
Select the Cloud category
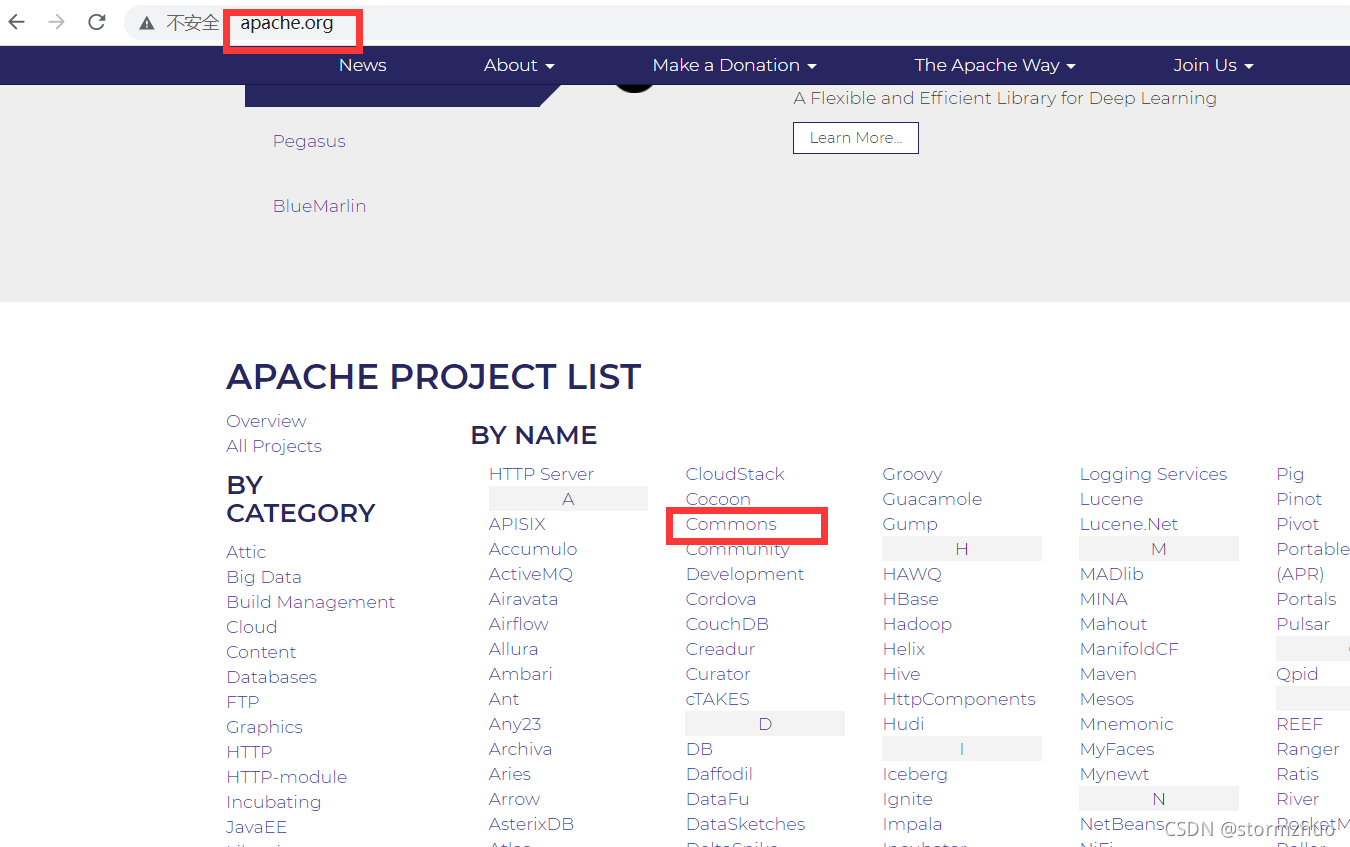252,627
